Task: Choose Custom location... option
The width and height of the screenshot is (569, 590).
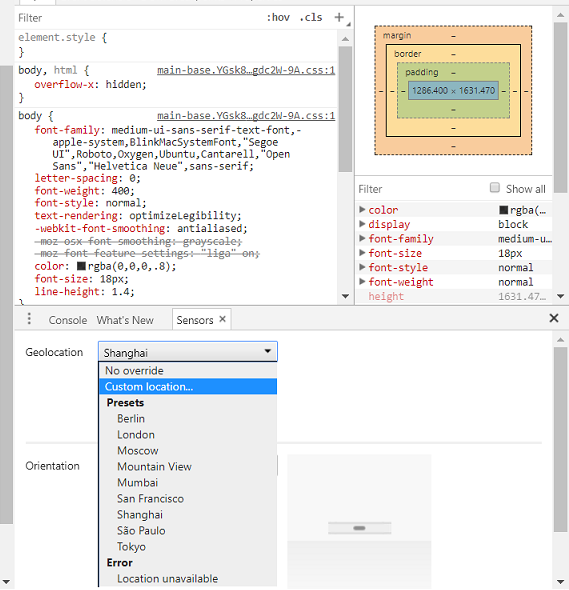Action: coord(188,386)
